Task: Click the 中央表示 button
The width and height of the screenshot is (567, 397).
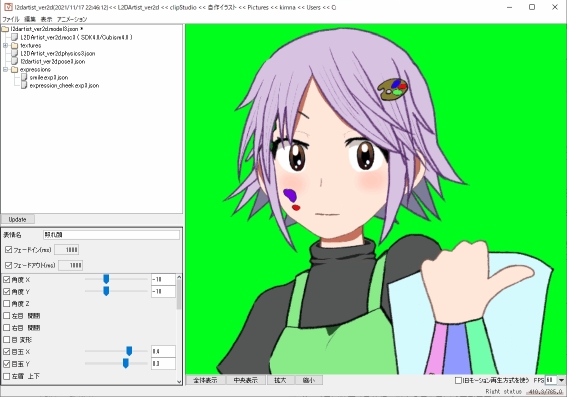Action: coord(246,380)
